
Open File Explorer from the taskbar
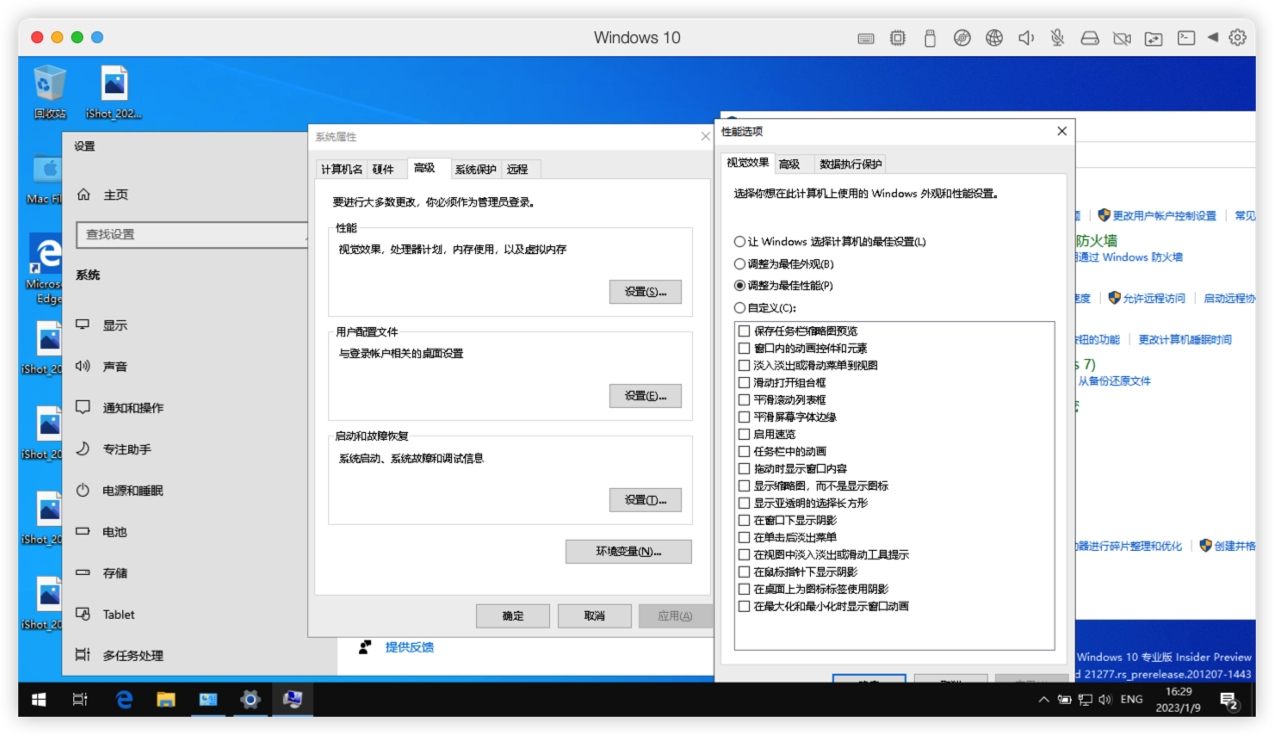click(x=166, y=699)
